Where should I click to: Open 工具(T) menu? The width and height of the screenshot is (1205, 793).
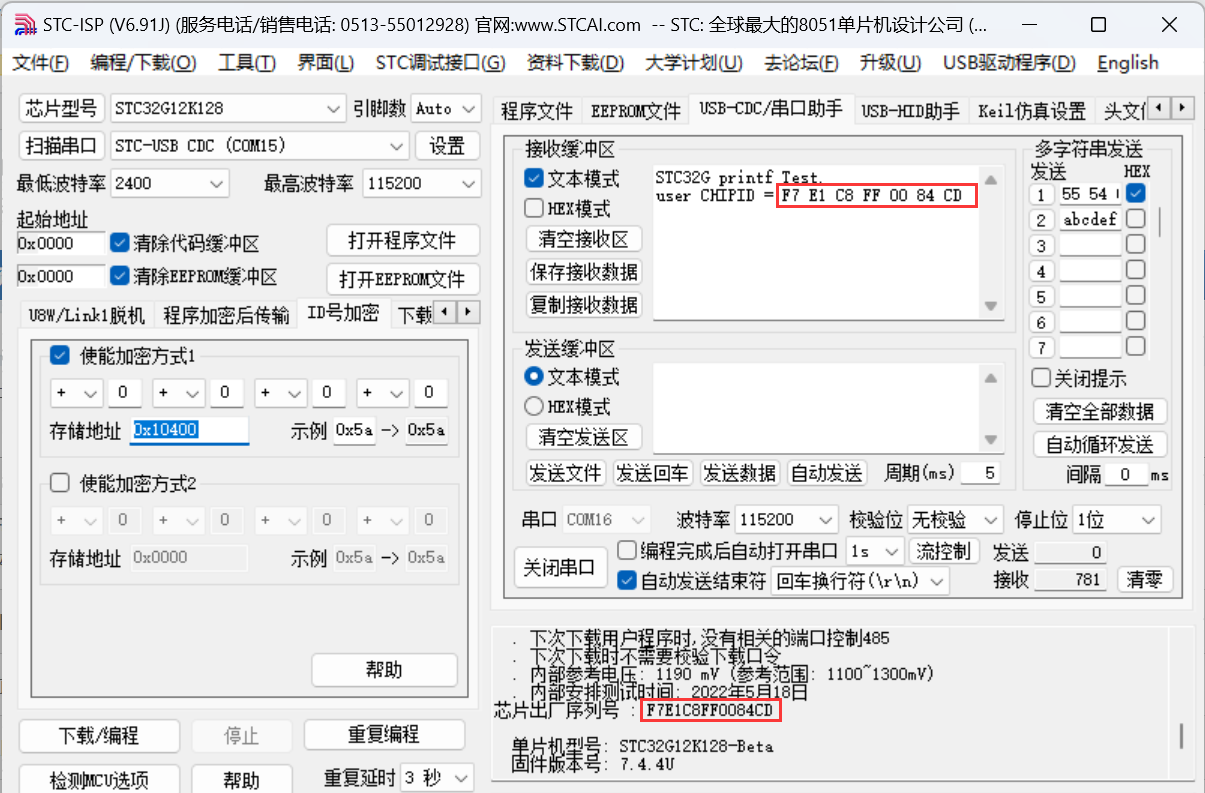point(247,63)
